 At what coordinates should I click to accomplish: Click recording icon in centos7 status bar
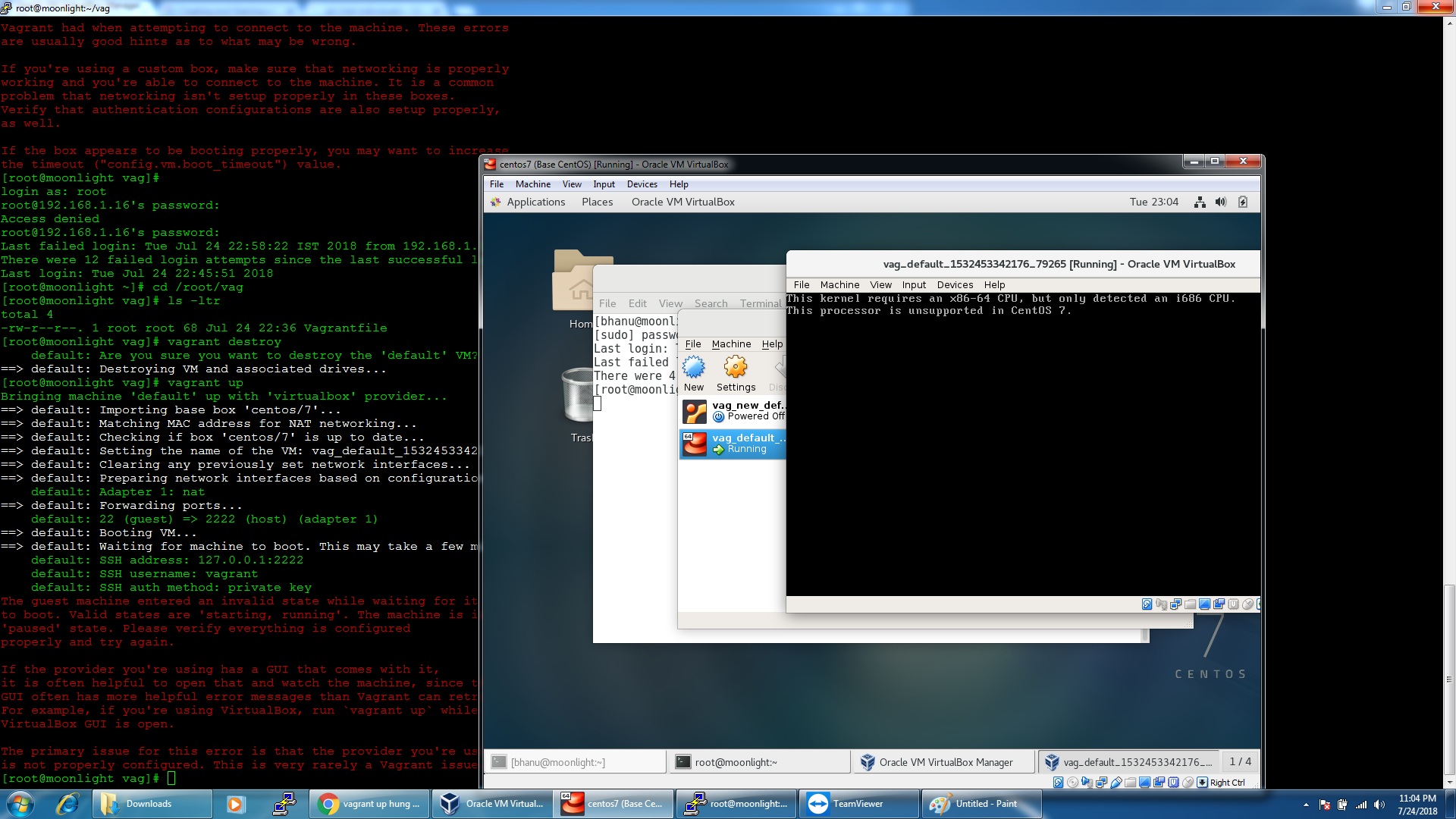click(1159, 783)
